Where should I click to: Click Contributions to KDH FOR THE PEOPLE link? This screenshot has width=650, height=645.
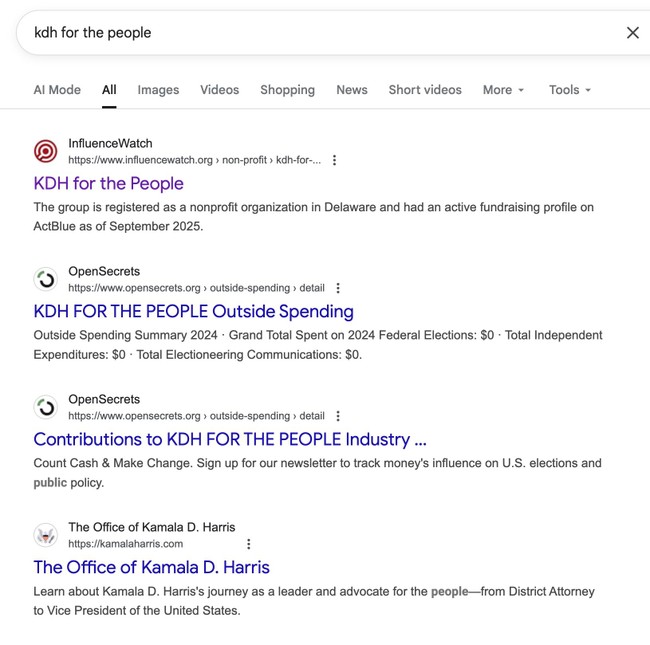230,439
